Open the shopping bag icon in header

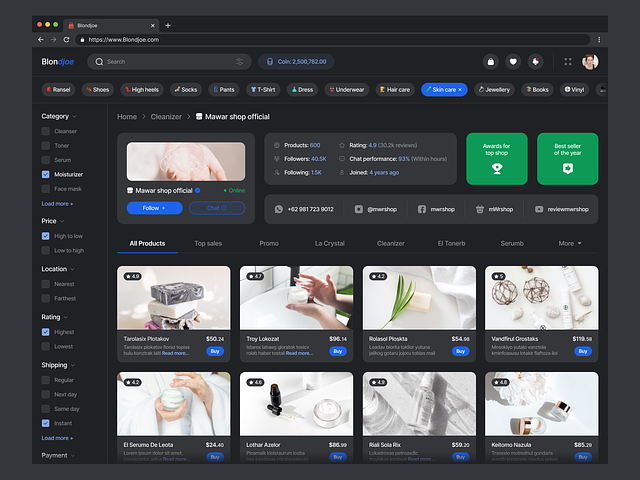tap(490, 61)
